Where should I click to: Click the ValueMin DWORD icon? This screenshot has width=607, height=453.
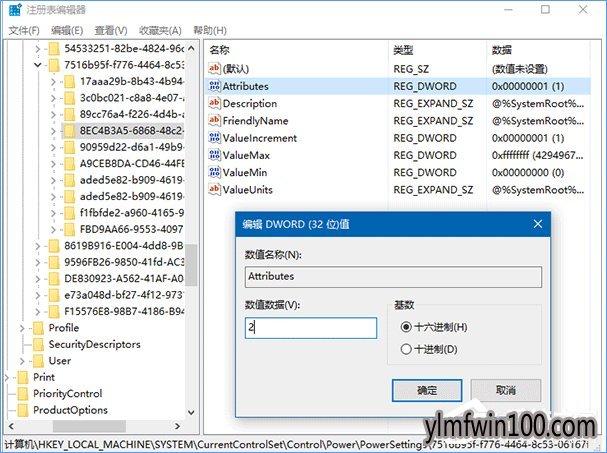[x=214, y=172]
